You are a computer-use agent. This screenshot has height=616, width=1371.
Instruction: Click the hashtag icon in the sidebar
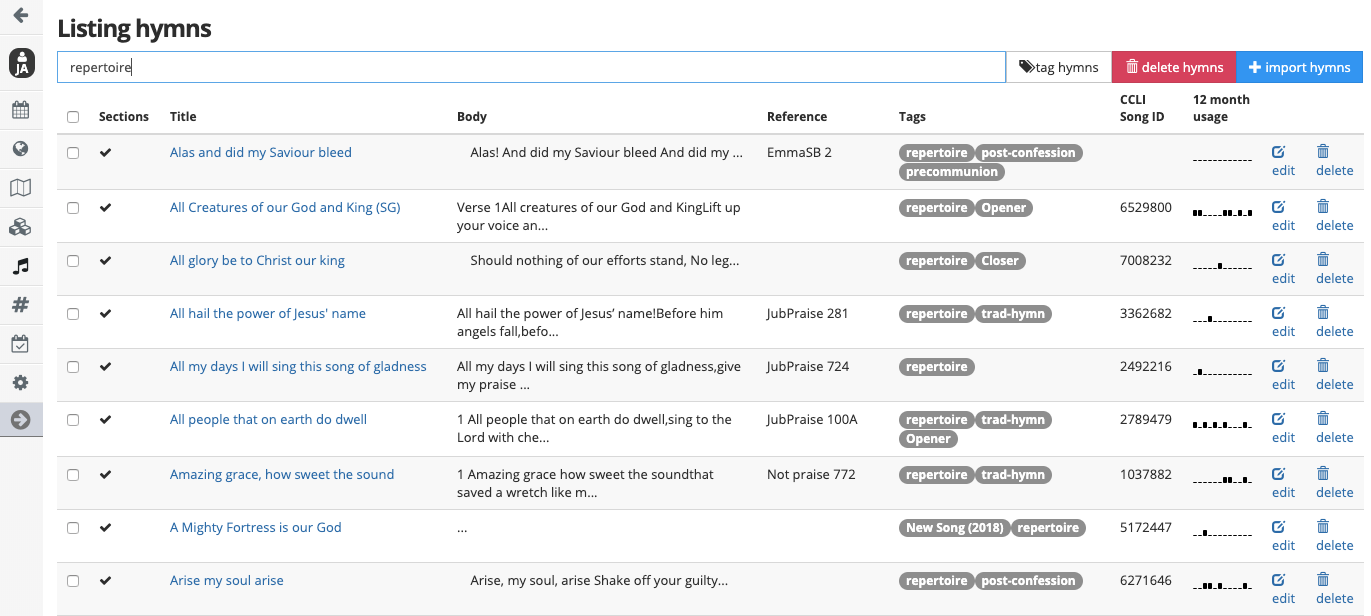[20, 305]
